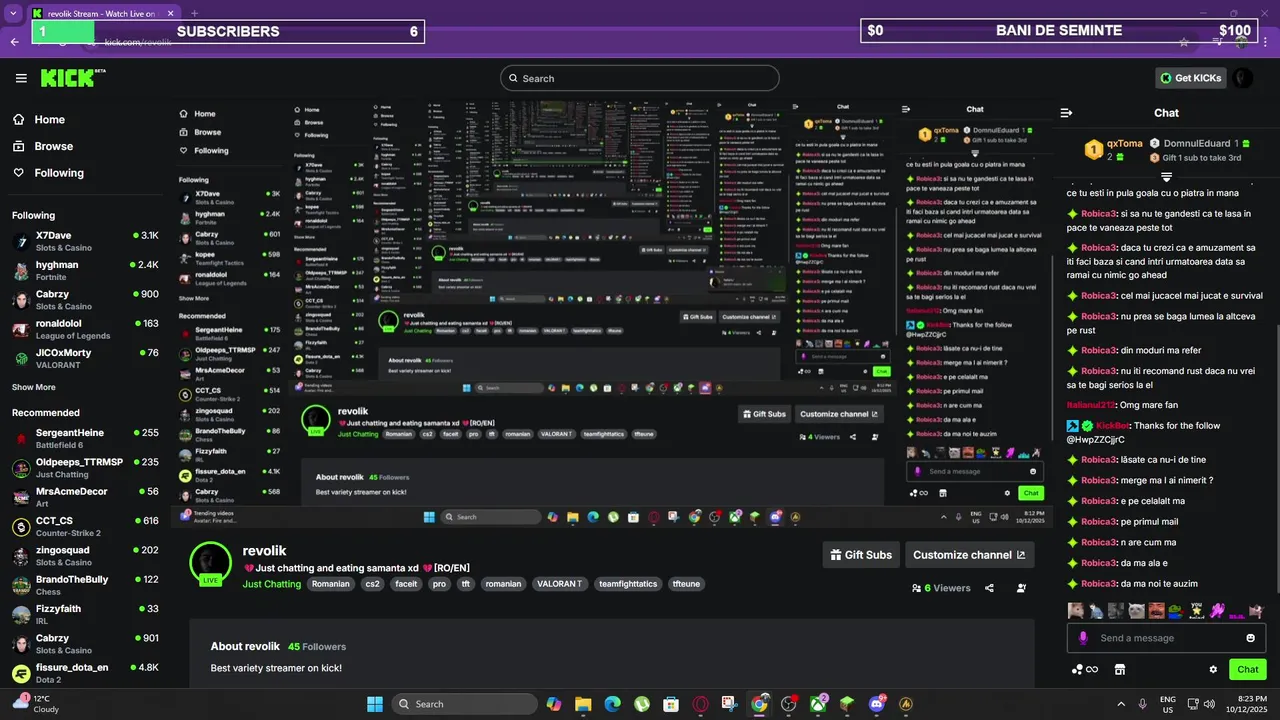This screenshot has height=720, width=1280.
Task: Open Oldpeeps_TTRMSP recommended channel
Action: tap(85, 468)
